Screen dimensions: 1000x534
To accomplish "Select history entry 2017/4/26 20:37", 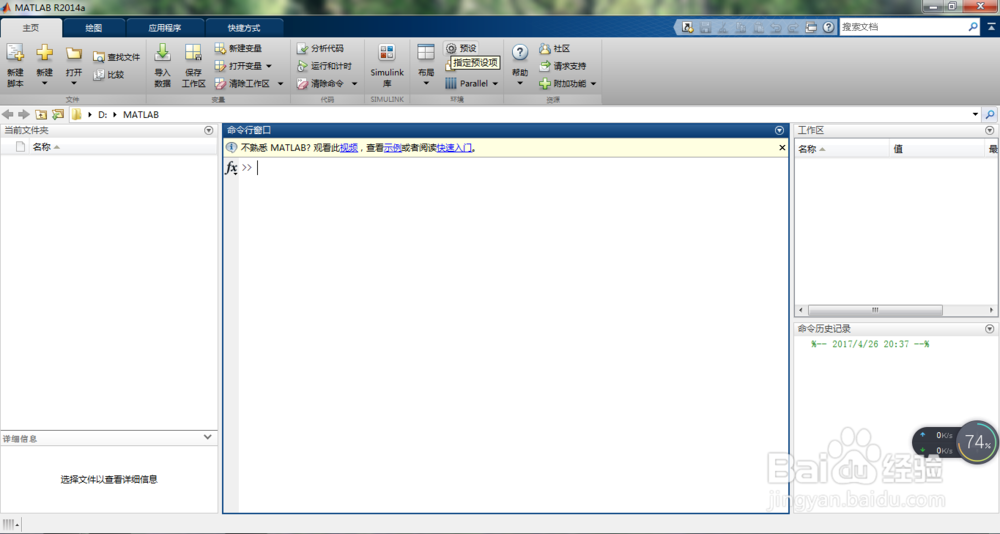I will [x=870, y=344].
